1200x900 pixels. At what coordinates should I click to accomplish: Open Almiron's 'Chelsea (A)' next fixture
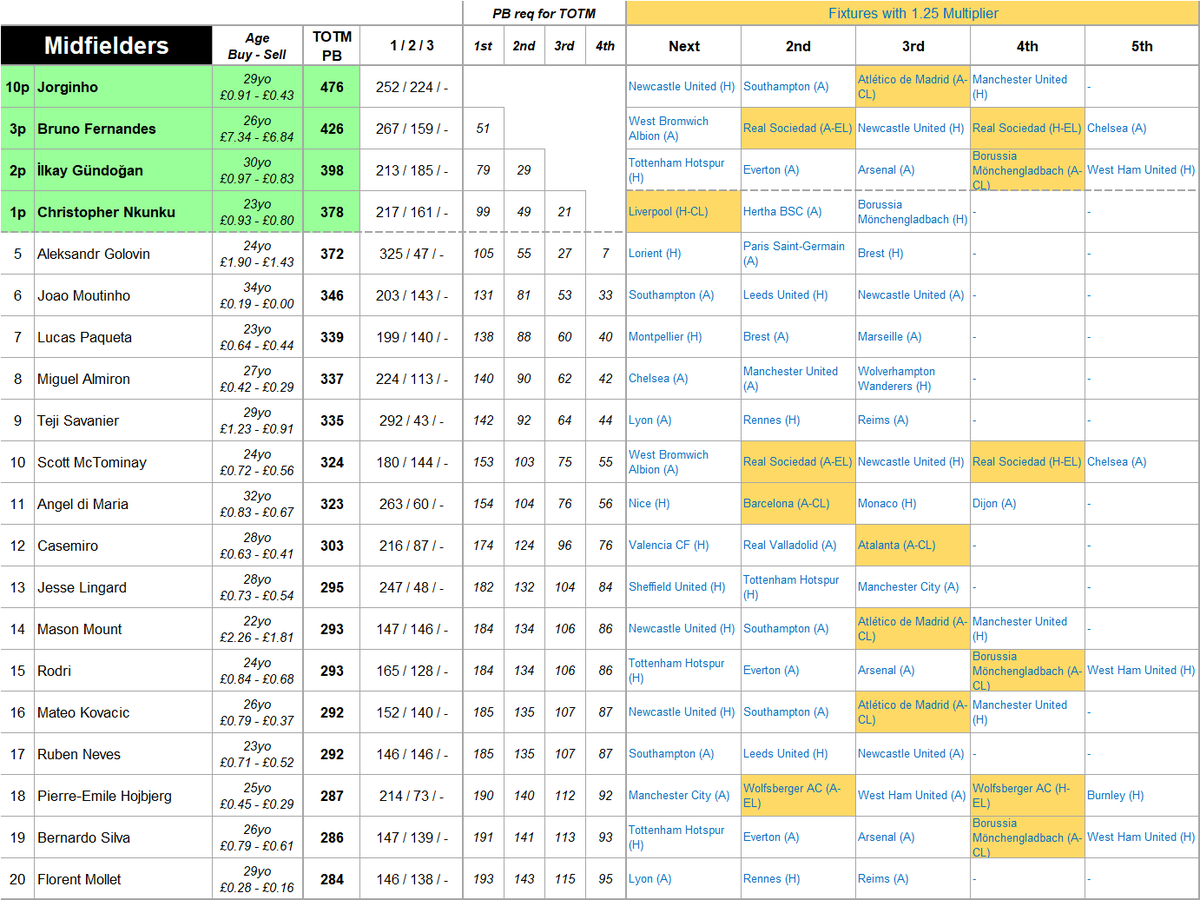coord(659,379)
